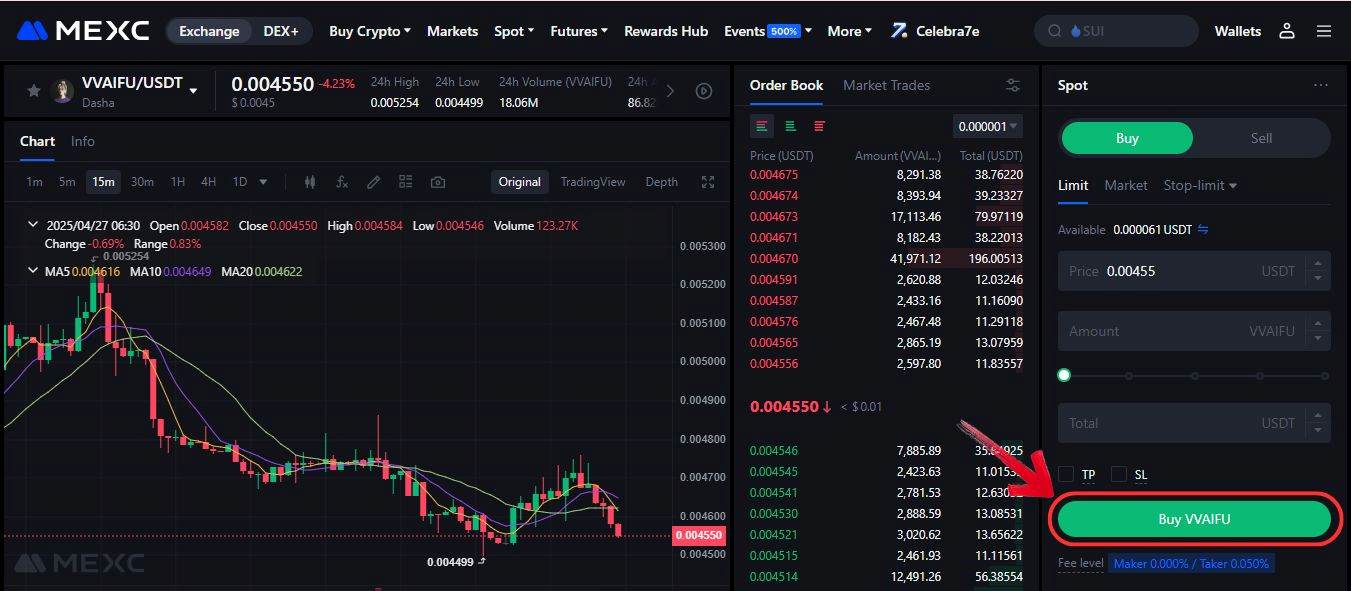Show combined buy and sell order book view

click(762, 126)
